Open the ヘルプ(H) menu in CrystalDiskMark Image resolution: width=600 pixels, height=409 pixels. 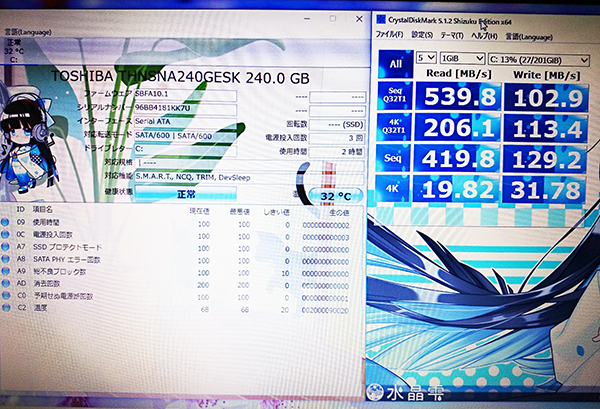(484, 36)
